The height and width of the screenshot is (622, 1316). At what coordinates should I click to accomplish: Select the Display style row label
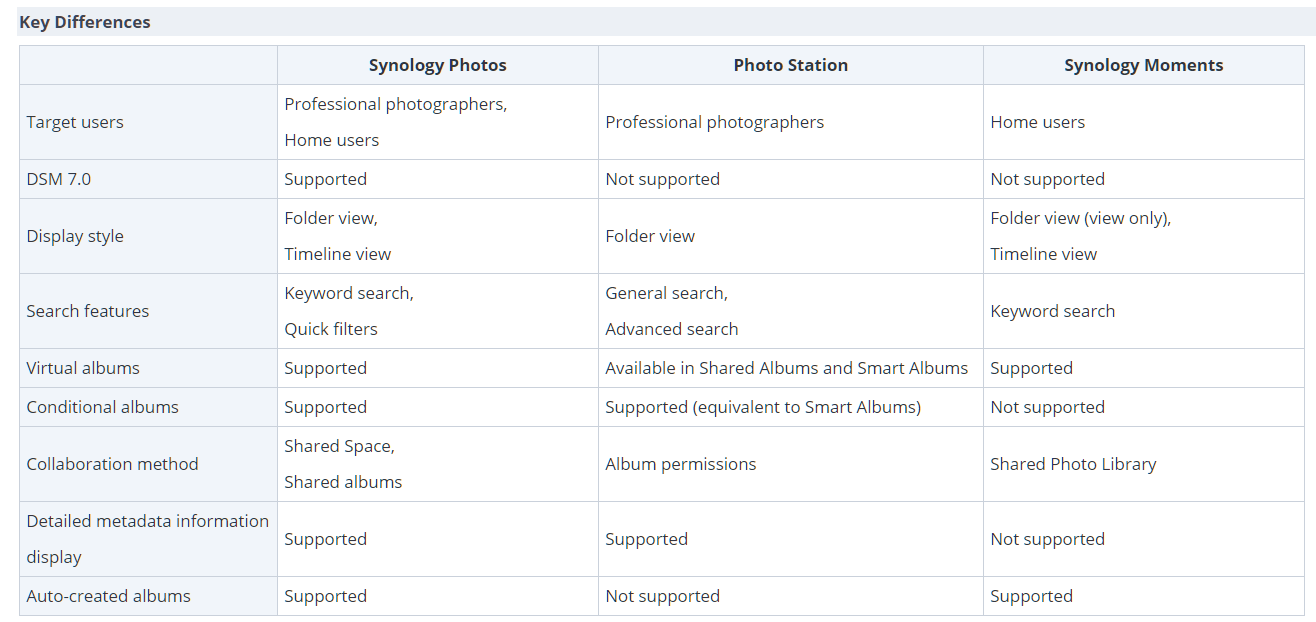pos(75,236)
